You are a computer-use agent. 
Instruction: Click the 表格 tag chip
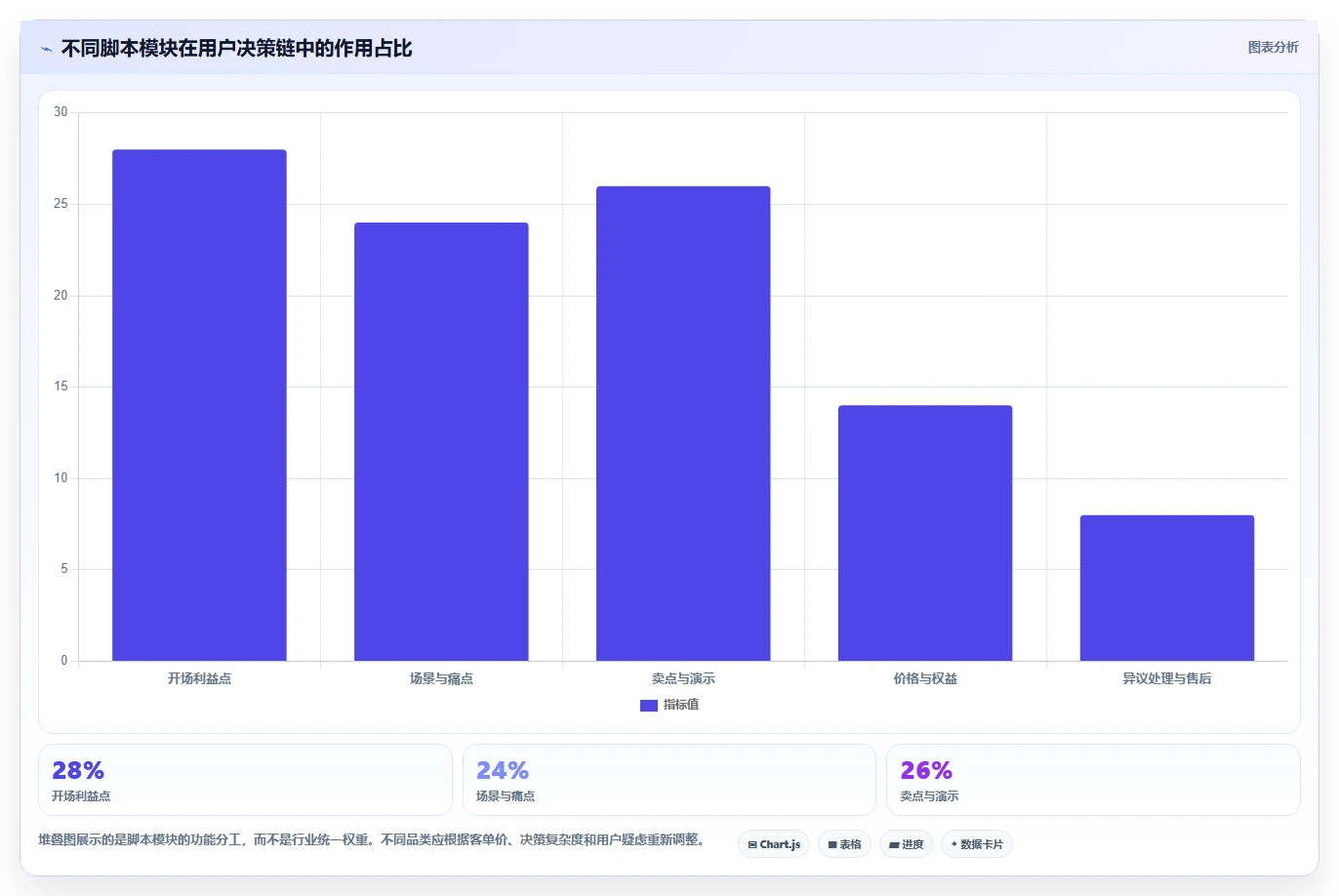click(844, 844)
